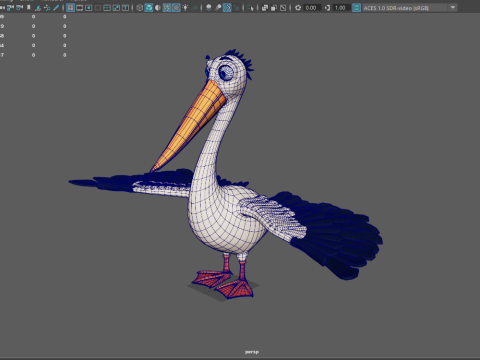Edit the gamma value field 1.00
Viewport: 480px width, 360px height.
(341, 8)
